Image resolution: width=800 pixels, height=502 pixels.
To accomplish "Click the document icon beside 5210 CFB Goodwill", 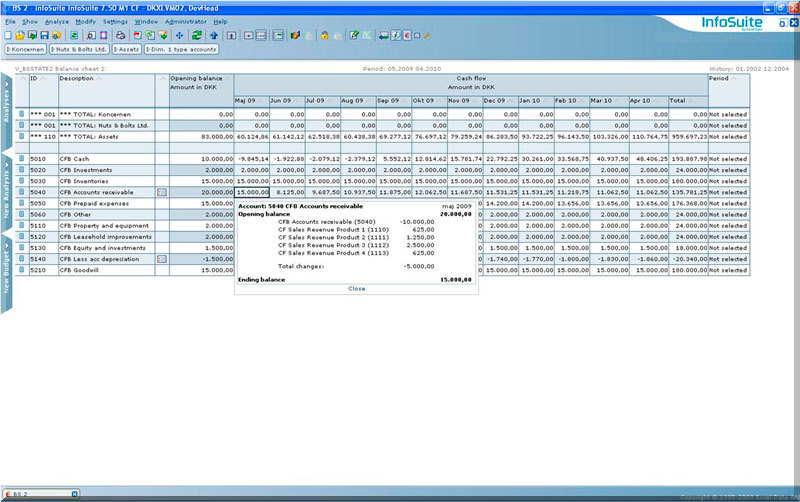I will click(x=21, y=269).
